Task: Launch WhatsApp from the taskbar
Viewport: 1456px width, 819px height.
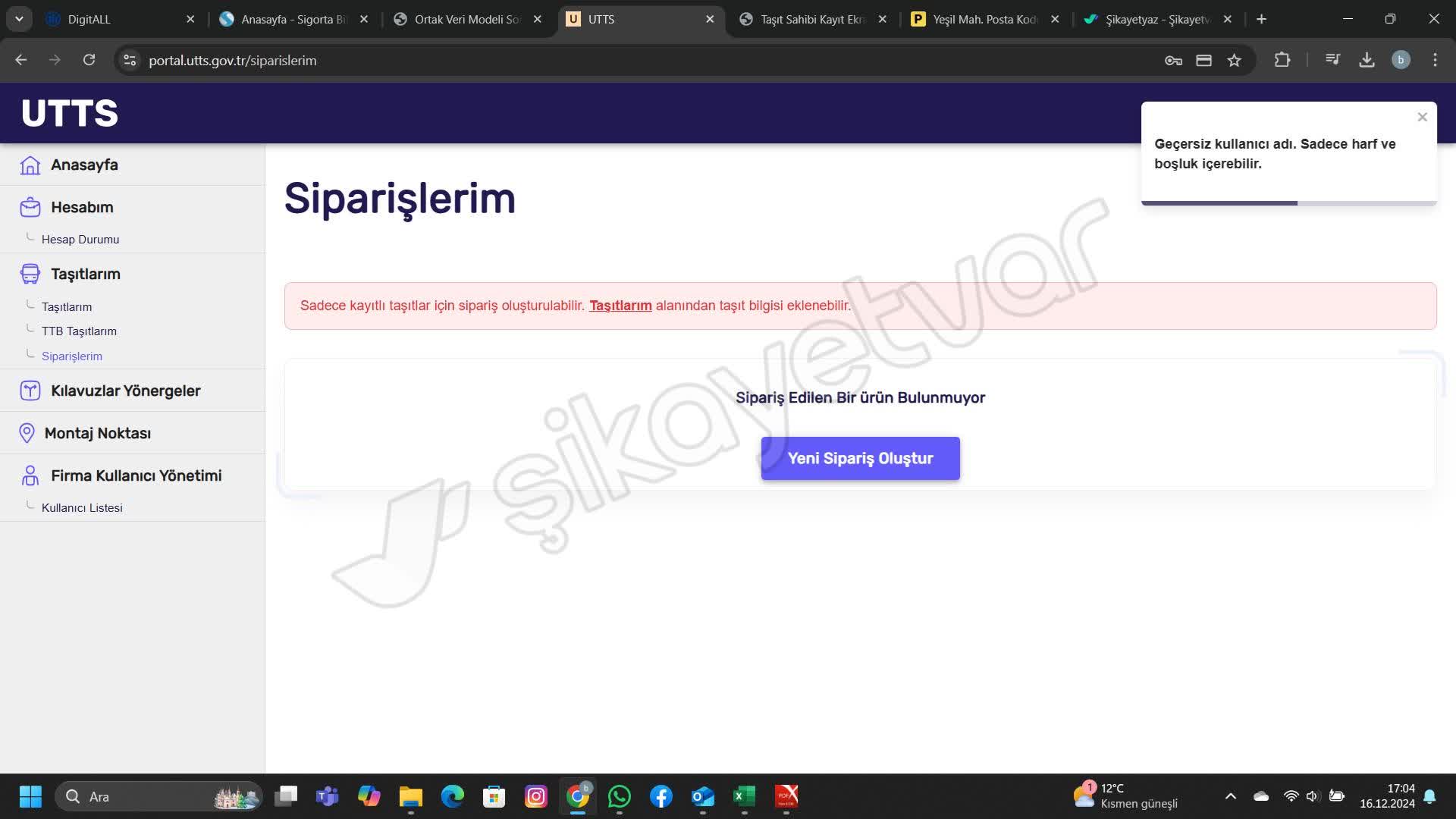Action: click(620, 797)
